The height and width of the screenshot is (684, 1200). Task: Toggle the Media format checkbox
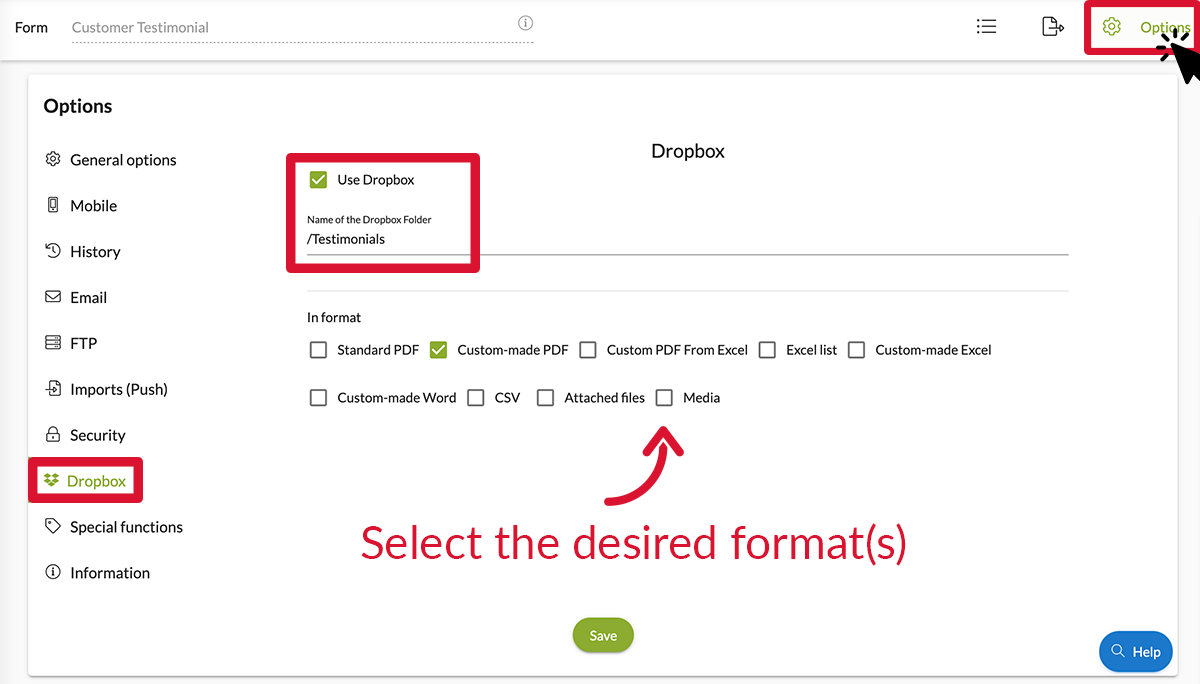pyautogui.click(x=664, y=398)
